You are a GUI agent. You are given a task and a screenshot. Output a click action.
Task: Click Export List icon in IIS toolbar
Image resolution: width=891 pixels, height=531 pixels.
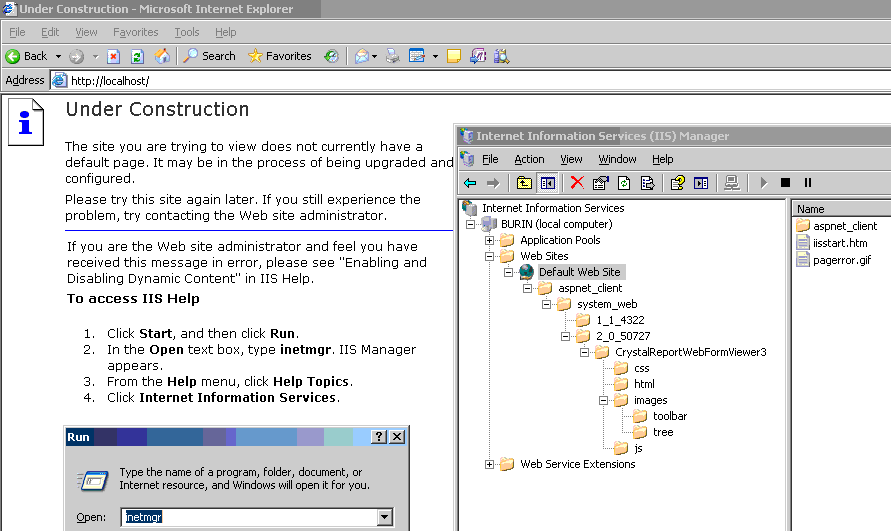pos(647,183)
